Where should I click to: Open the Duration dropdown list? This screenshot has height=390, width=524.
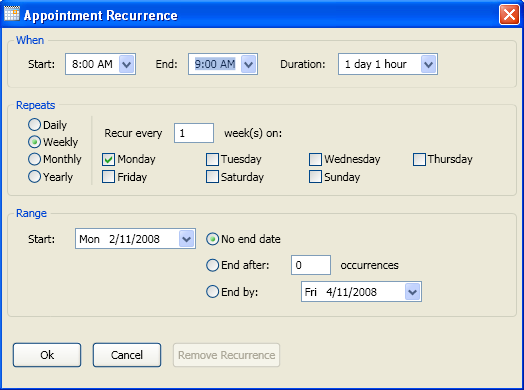(x=428, y=64)
